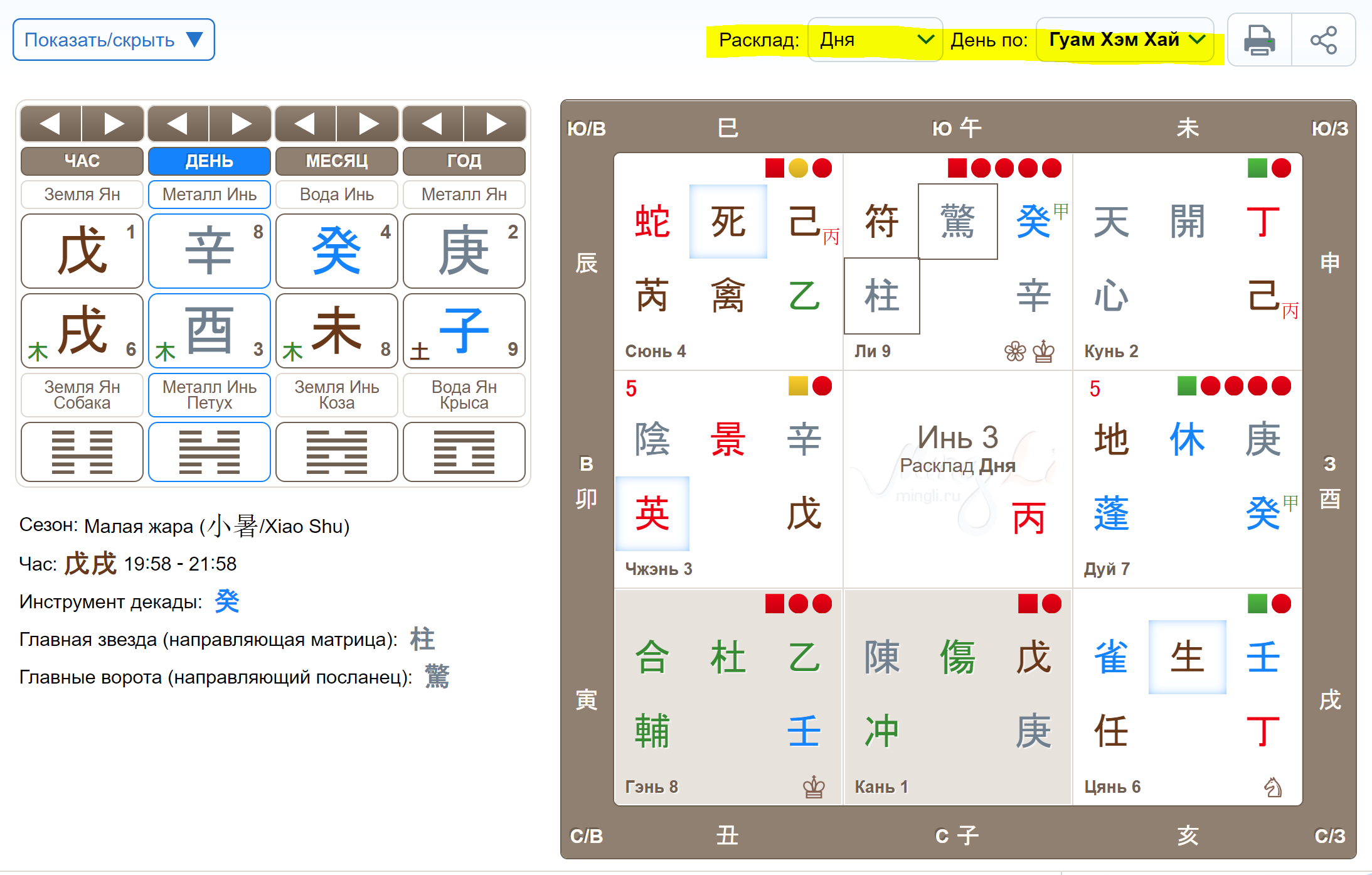Click the horse icon in Цянь 6 palace
The width and height of the screenshot is (1372, 875).
point(1273,786)
